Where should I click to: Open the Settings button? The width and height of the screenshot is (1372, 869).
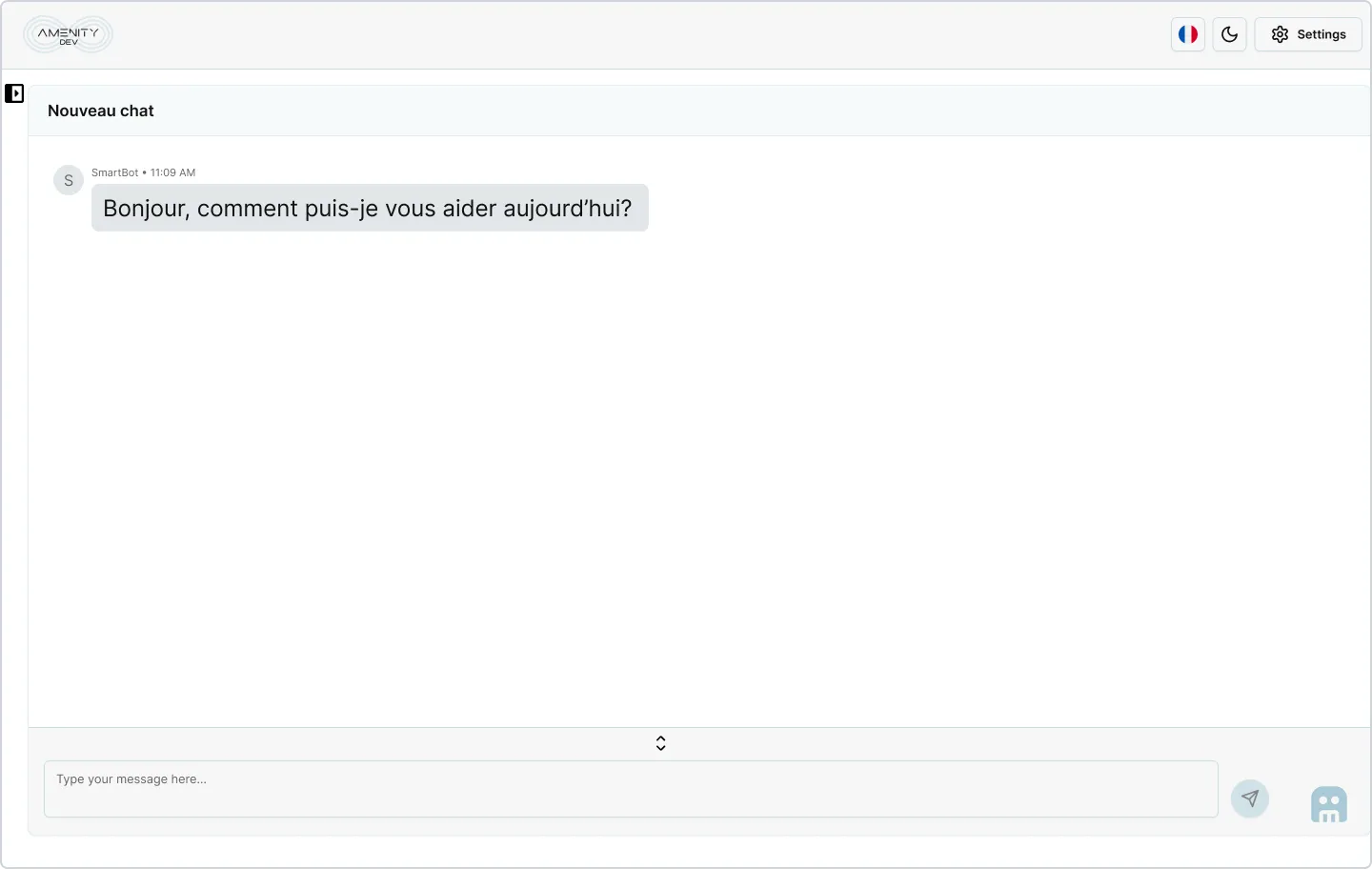pos(1308,34)
